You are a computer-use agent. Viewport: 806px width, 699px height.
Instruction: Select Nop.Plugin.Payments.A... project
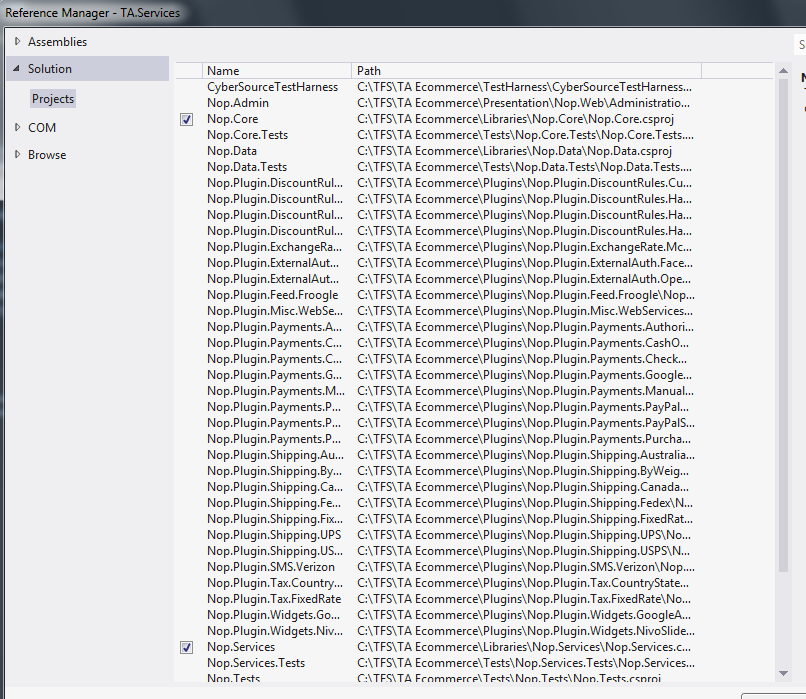(x=274, y=327)
